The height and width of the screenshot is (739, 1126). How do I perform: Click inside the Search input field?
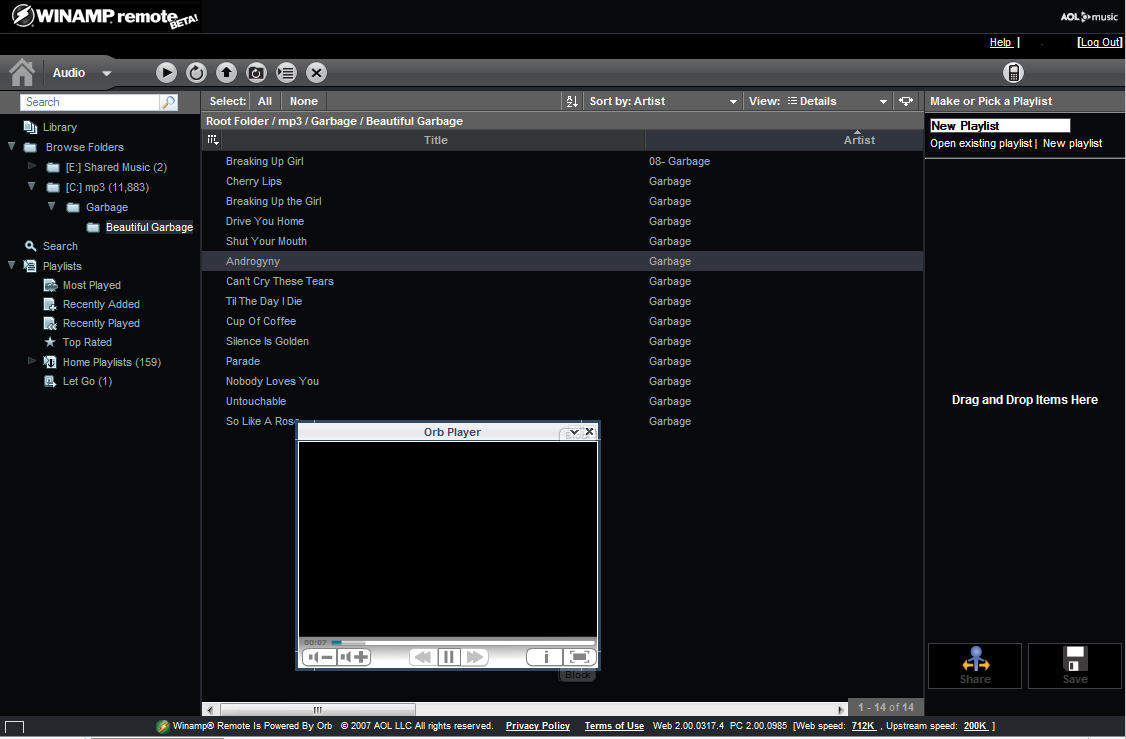pyautogui.click(x=90, y=101)
